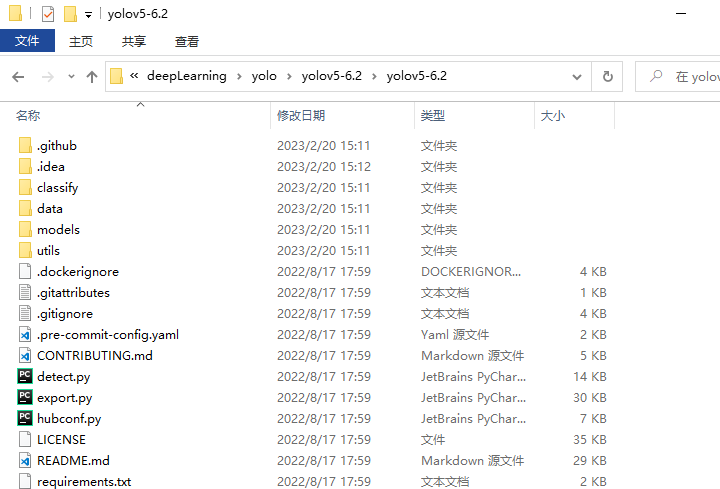Expand the chevron after yolo breadcrumb
The width and height of the screenshot is (720, 489).
click(289, 76)
